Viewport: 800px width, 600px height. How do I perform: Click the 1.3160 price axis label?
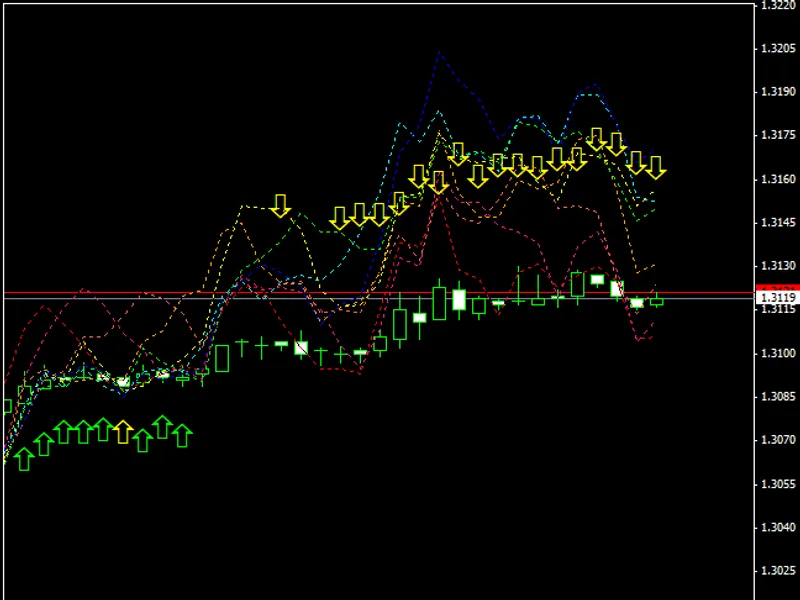click(778, 179)
